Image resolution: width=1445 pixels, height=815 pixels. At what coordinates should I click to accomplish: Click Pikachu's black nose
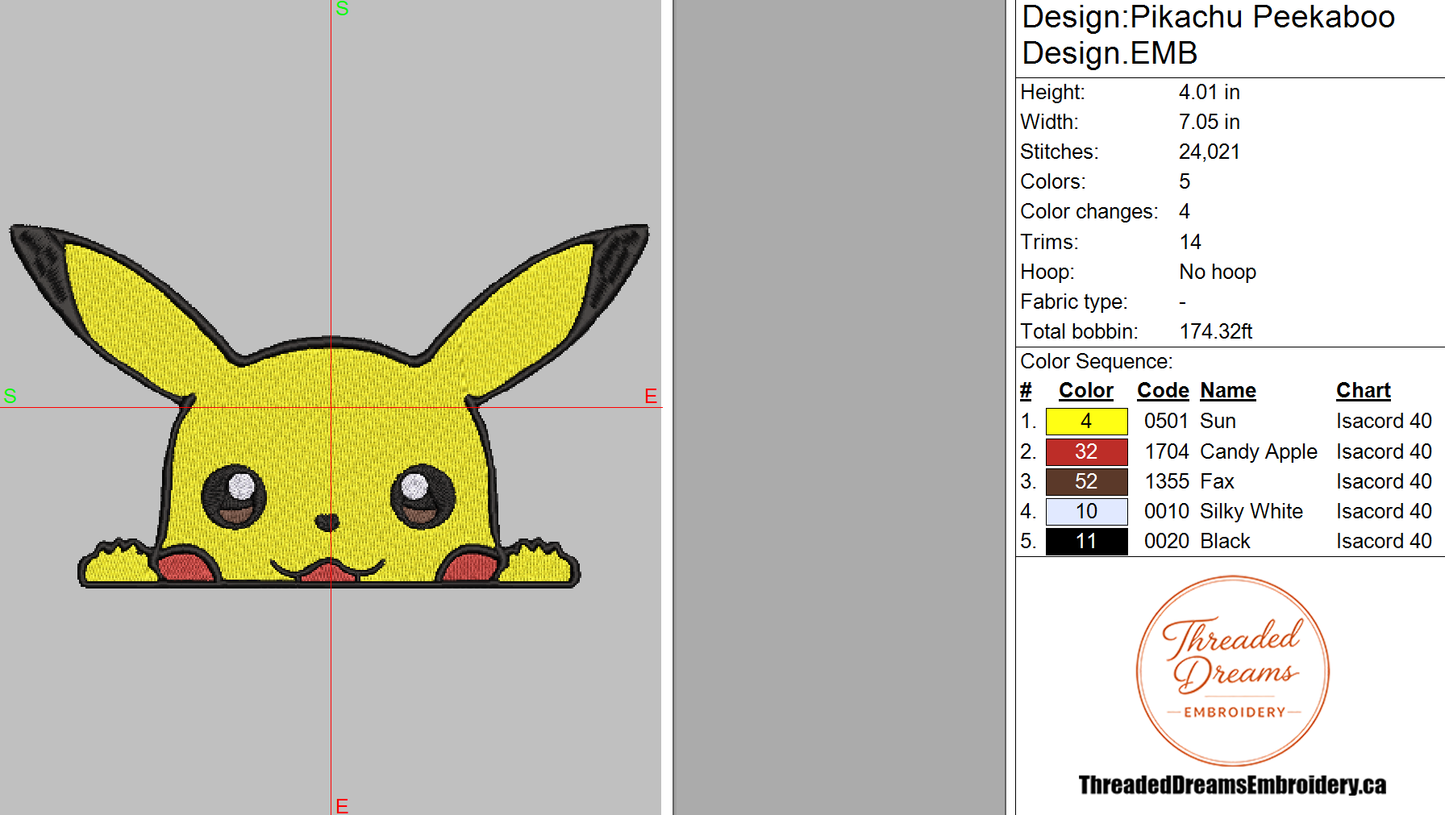coord(327,522)
